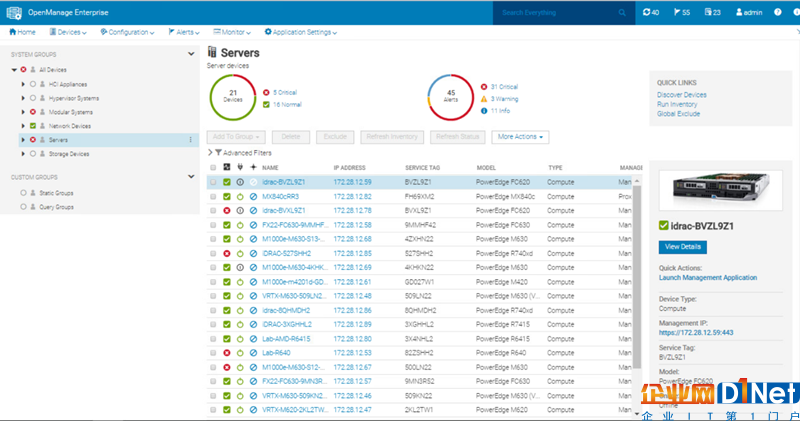Click the 31 Critical alerts icon
This screenshot has height=421, width=800.
pos(484,87)
